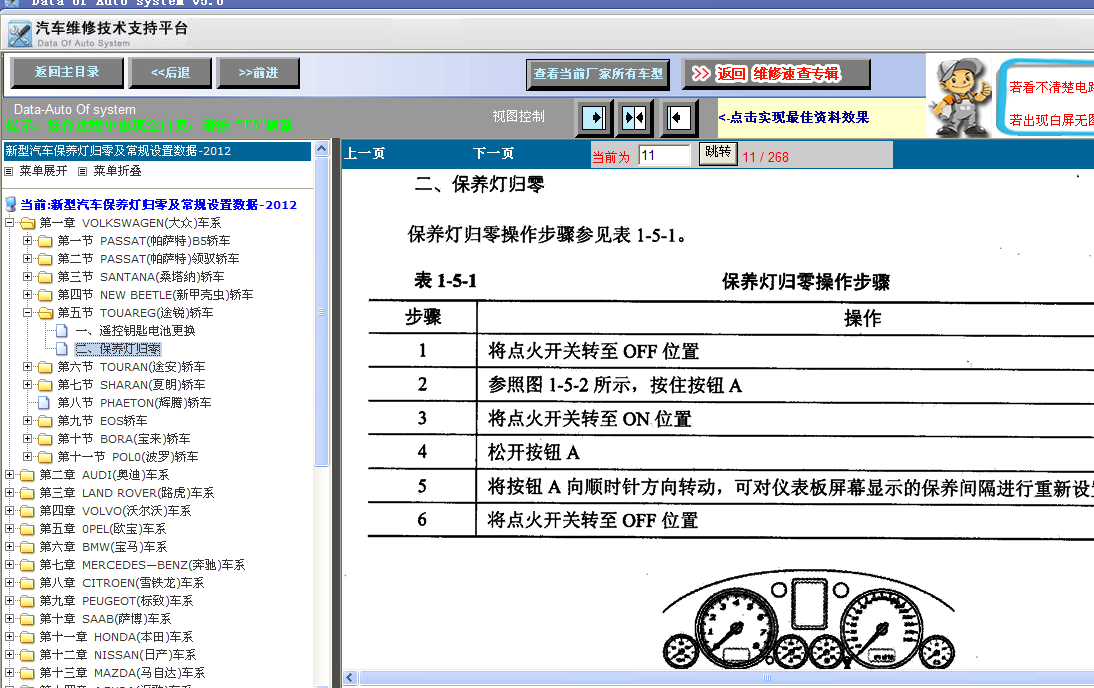The image size is (1094, 688).
Task: Expand 第一节 PASSAT B5 node
Action: click(27, 241)
